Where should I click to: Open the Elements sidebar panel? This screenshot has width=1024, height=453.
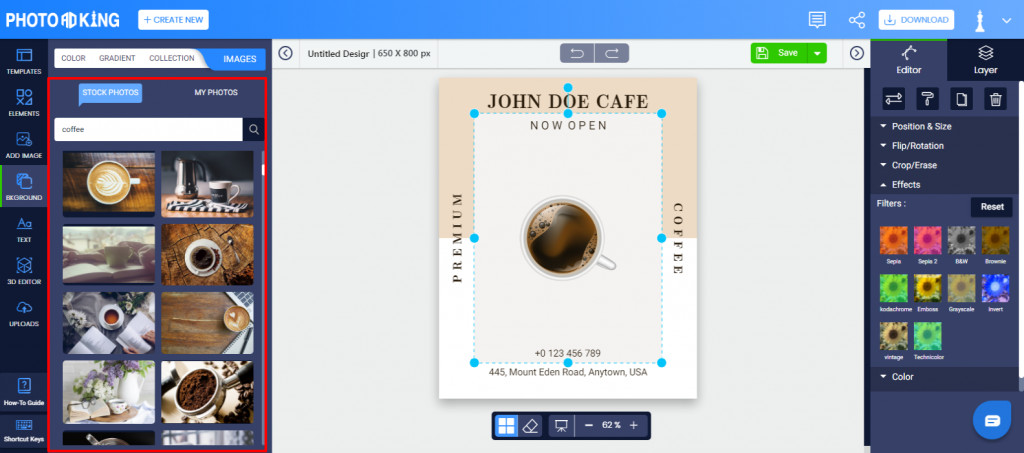pyautogui.click(x=24, y=103)
